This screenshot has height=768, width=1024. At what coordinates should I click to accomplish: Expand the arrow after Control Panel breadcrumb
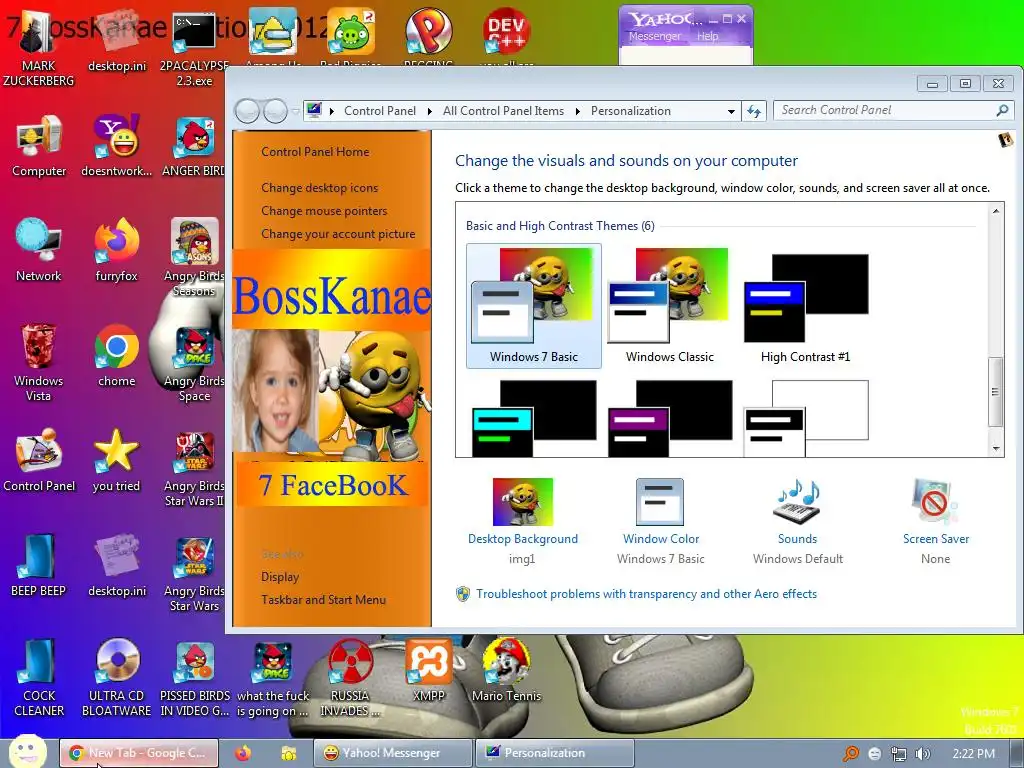[x=429, y=112]
